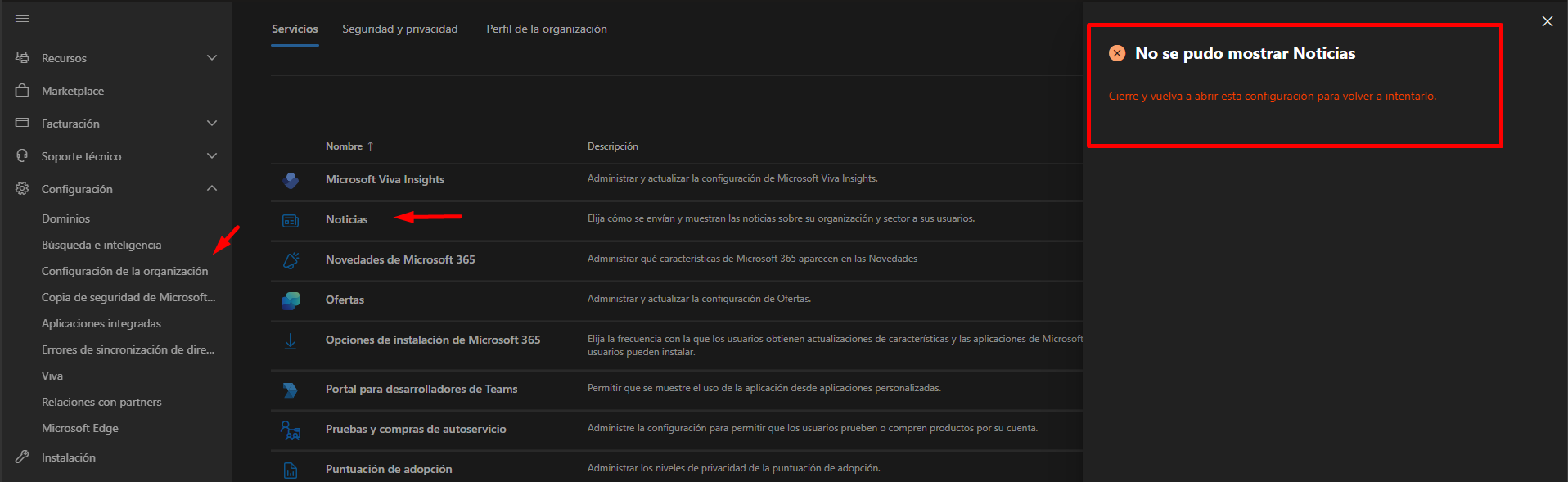The height and width of the screenshot is (482, 1568).
Task: Click the Ofertas description text
Action: (699, 299)
